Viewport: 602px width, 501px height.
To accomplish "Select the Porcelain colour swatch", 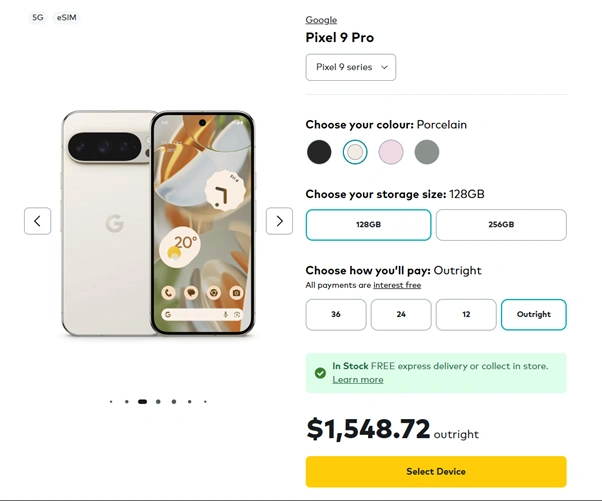I will coord(355,152).
